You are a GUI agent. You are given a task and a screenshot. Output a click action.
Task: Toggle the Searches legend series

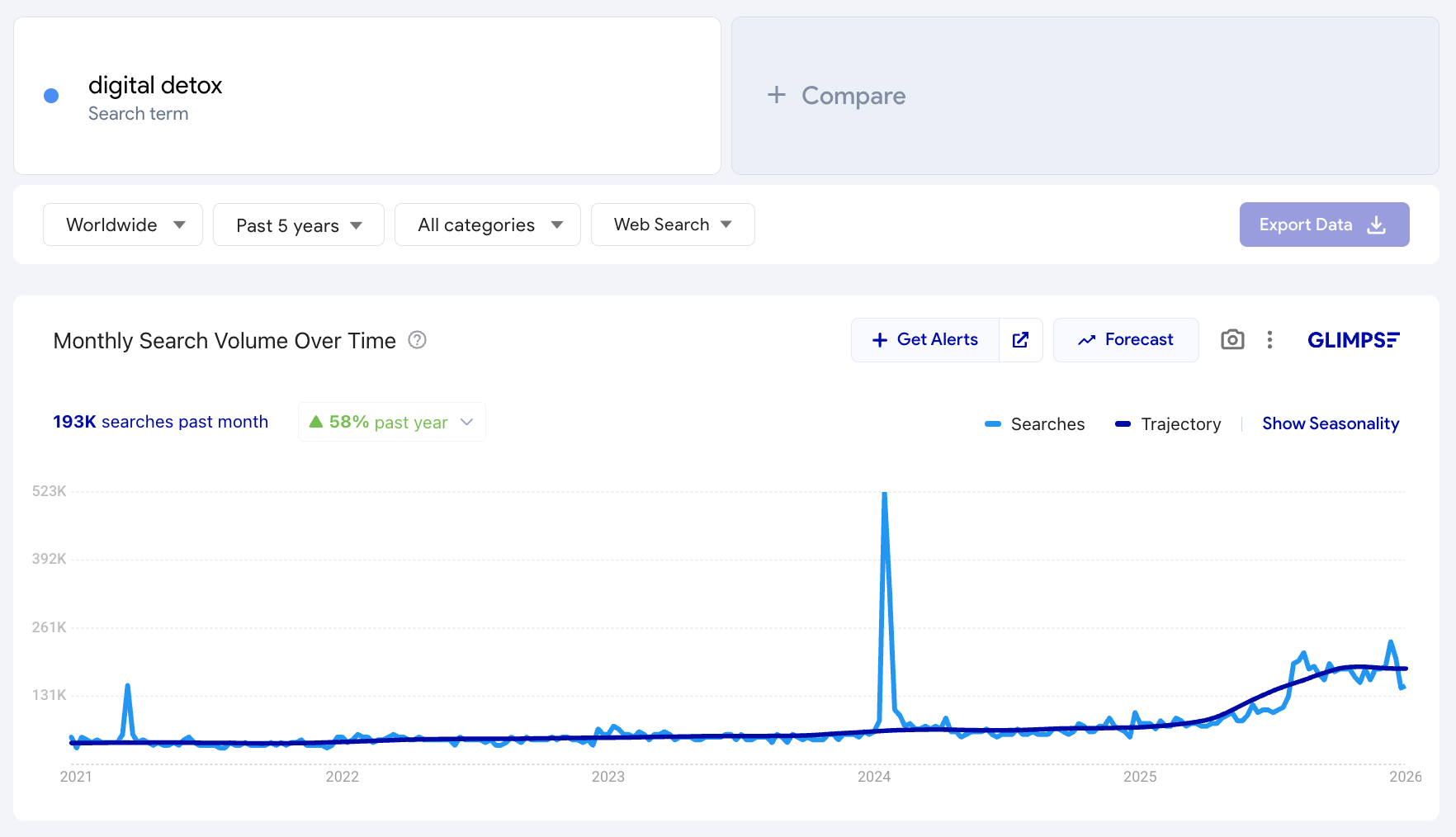[1035, 423]
